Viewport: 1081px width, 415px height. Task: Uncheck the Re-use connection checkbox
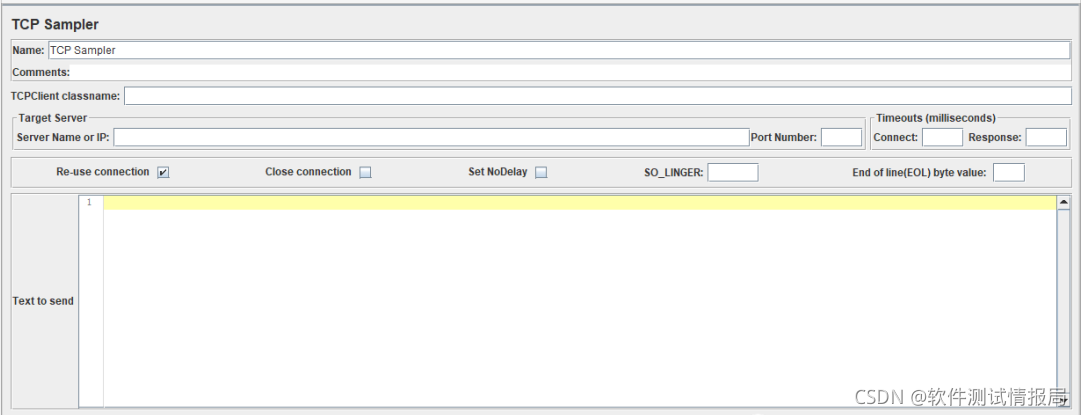pyautogui.click(x=163, y=172)
